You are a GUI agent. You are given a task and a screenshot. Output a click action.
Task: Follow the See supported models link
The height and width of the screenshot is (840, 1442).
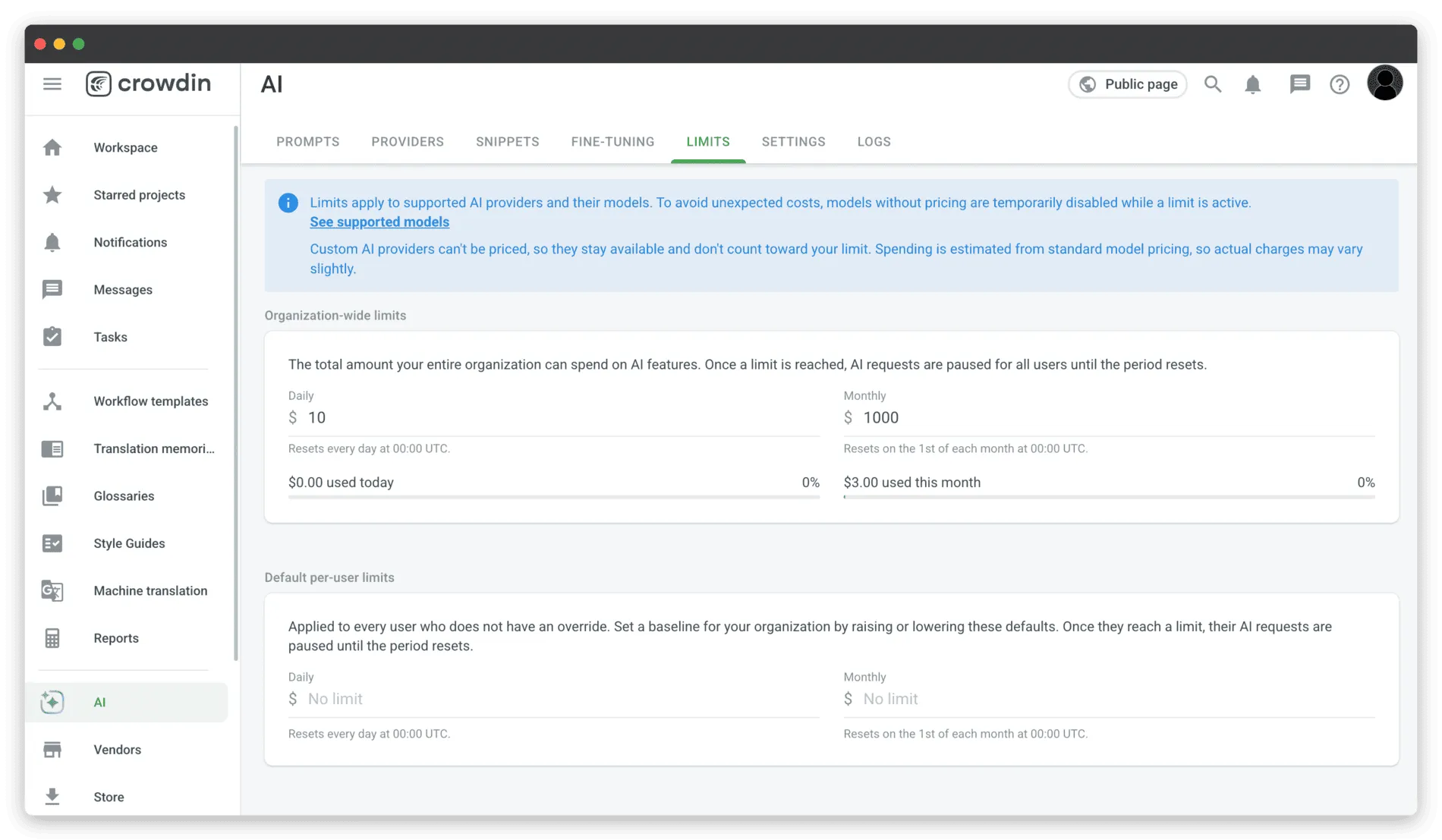pos(379,222)
